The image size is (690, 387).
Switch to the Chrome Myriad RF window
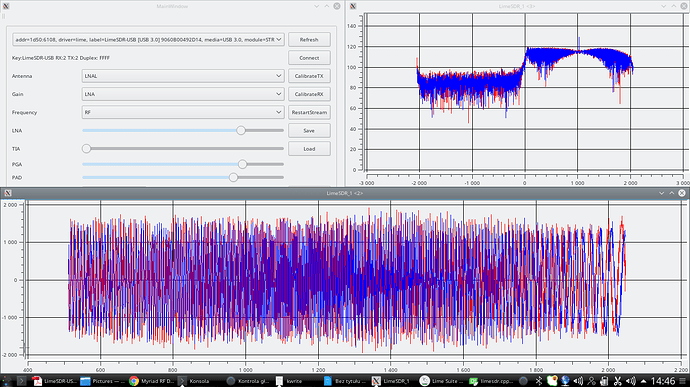(153, 381)
